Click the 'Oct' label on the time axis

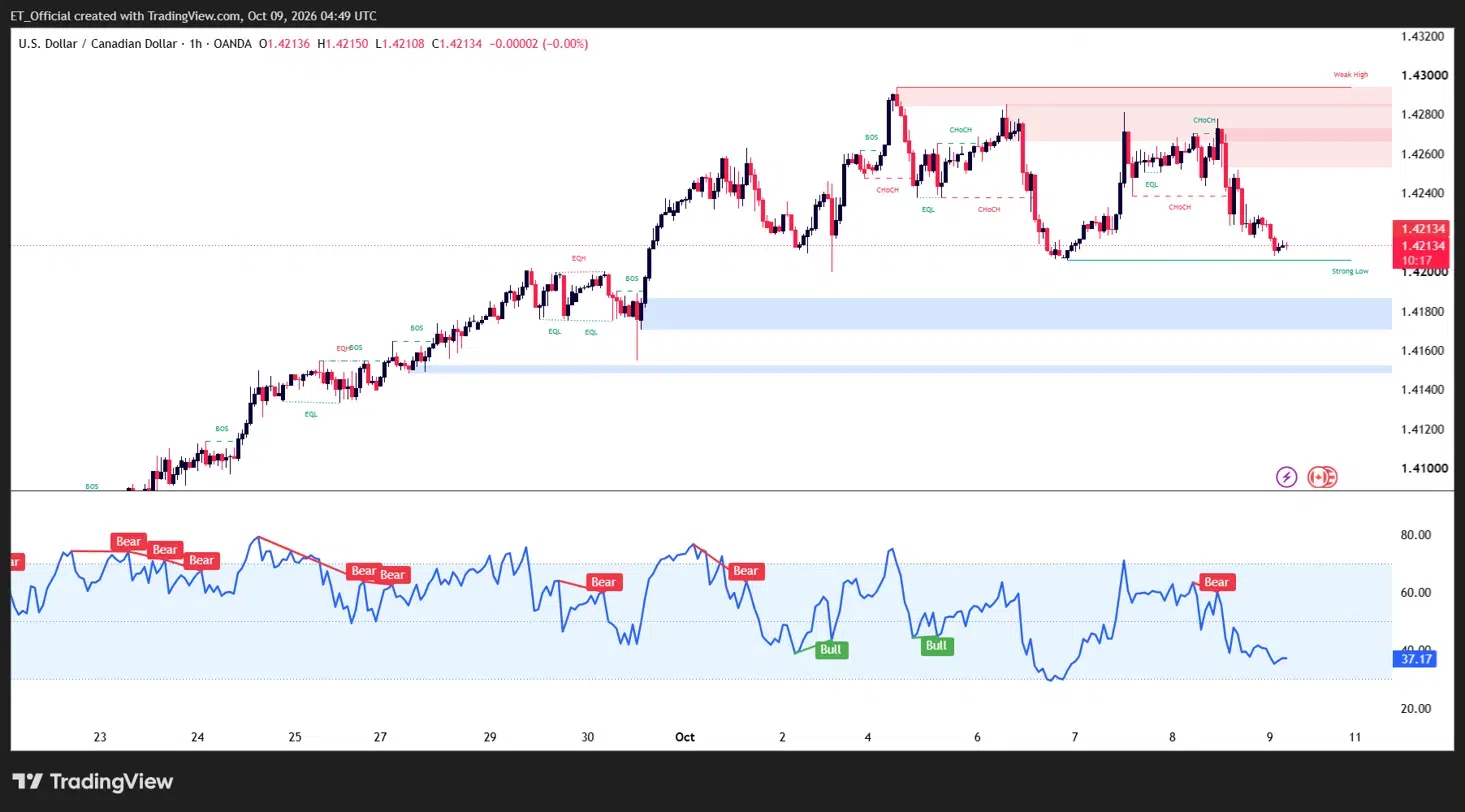click(685, 738)
